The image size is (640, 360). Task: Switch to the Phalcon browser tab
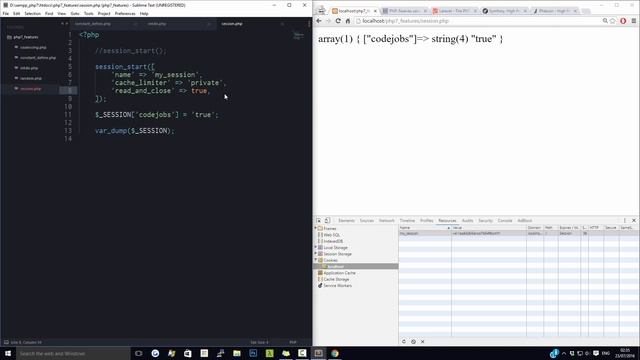(554, 11)
